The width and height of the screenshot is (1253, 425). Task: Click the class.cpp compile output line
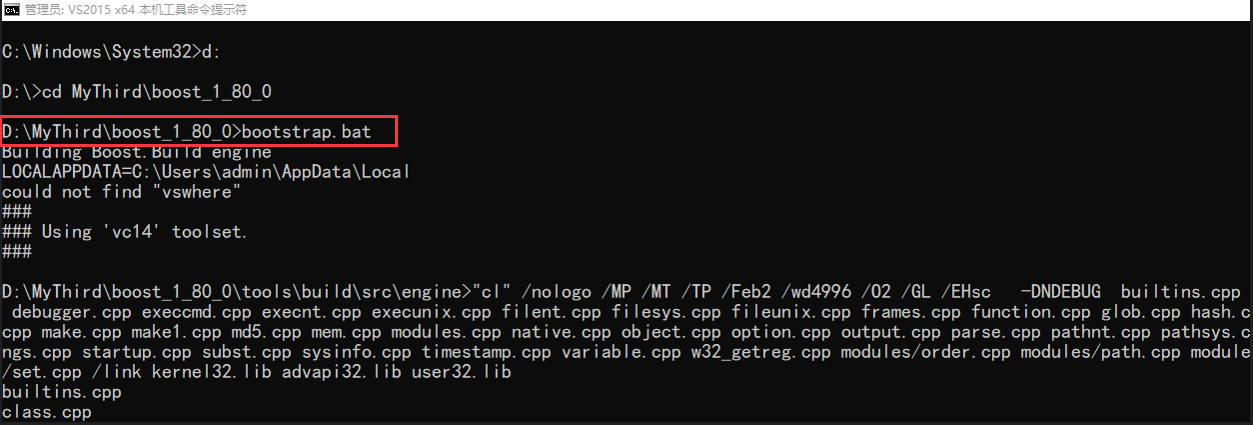[x=46, y=412]
